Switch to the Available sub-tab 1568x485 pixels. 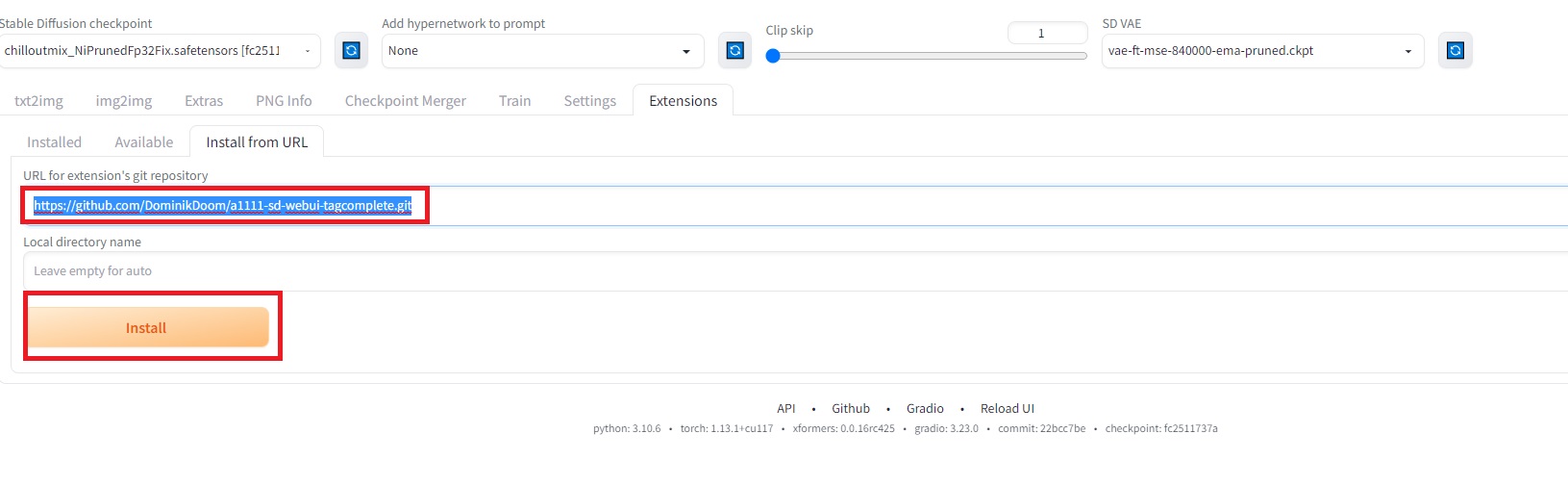144,142
